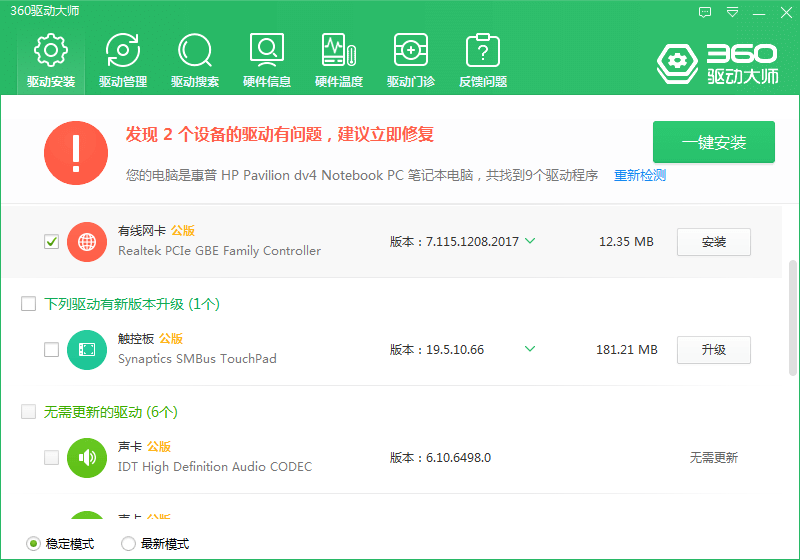Image resolution: width=800 pixels, height=560 pixels.
Task: Open the 反馈问题 clipboard question icon
Action: point(483,50)
